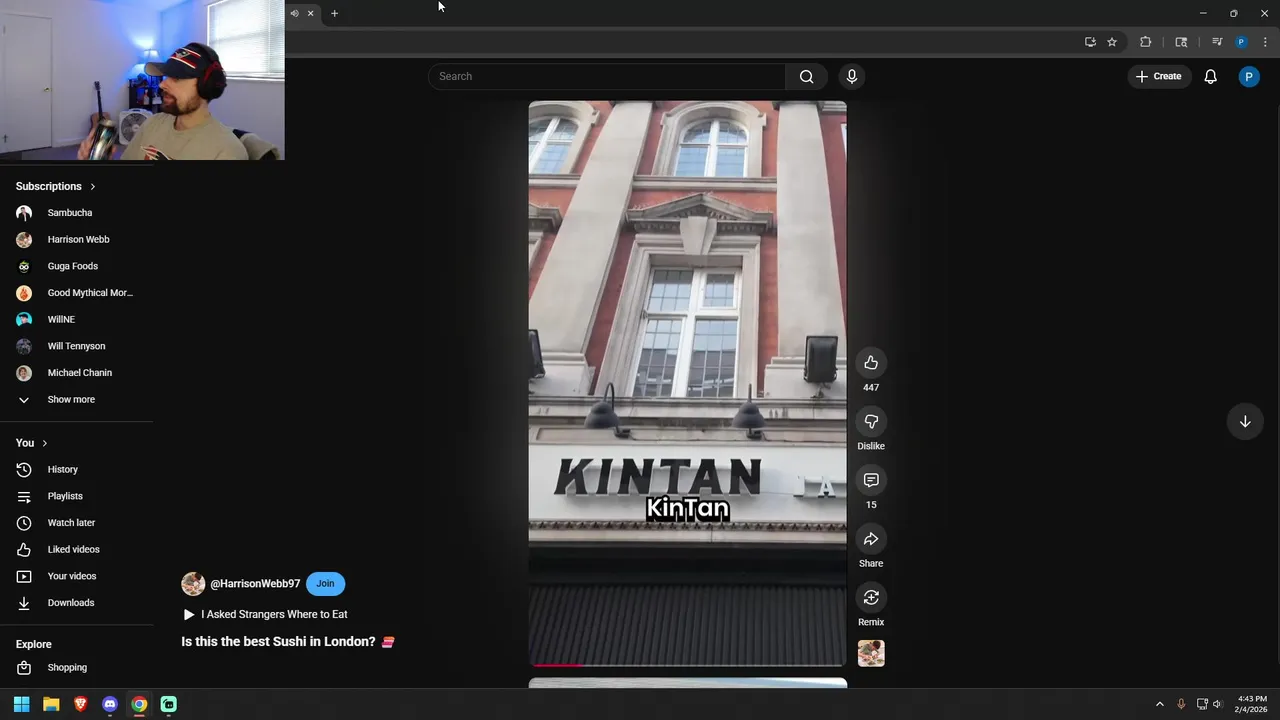The image size is (1280, 720).
Task: Open Chrome three-dot menu
Action: (x=1265, y=42)
